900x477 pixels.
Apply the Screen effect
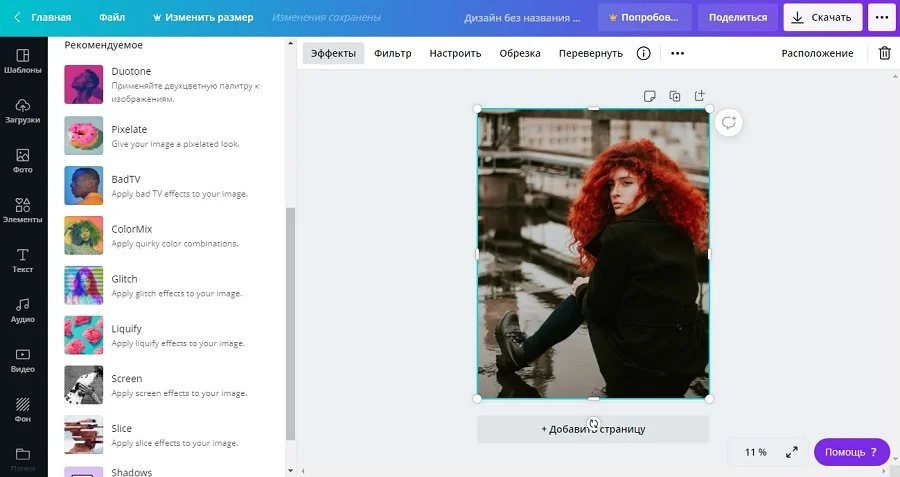(x=166, y=385)
